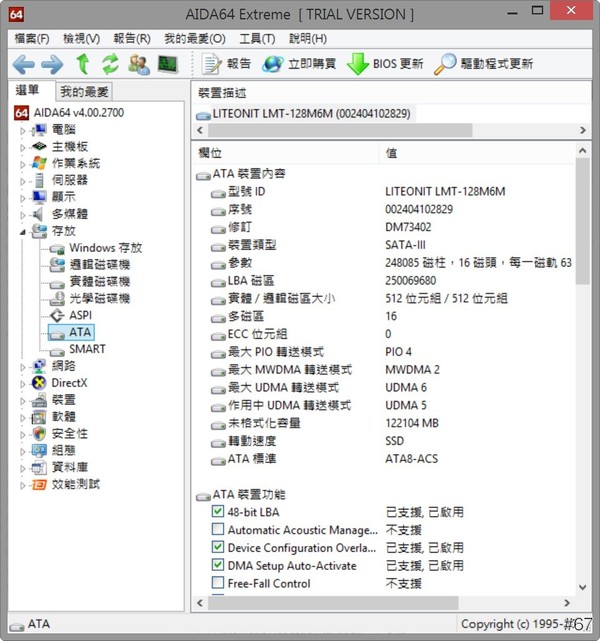Open the 說明(H) menu

pyautogui.click(x=308, y=39)
